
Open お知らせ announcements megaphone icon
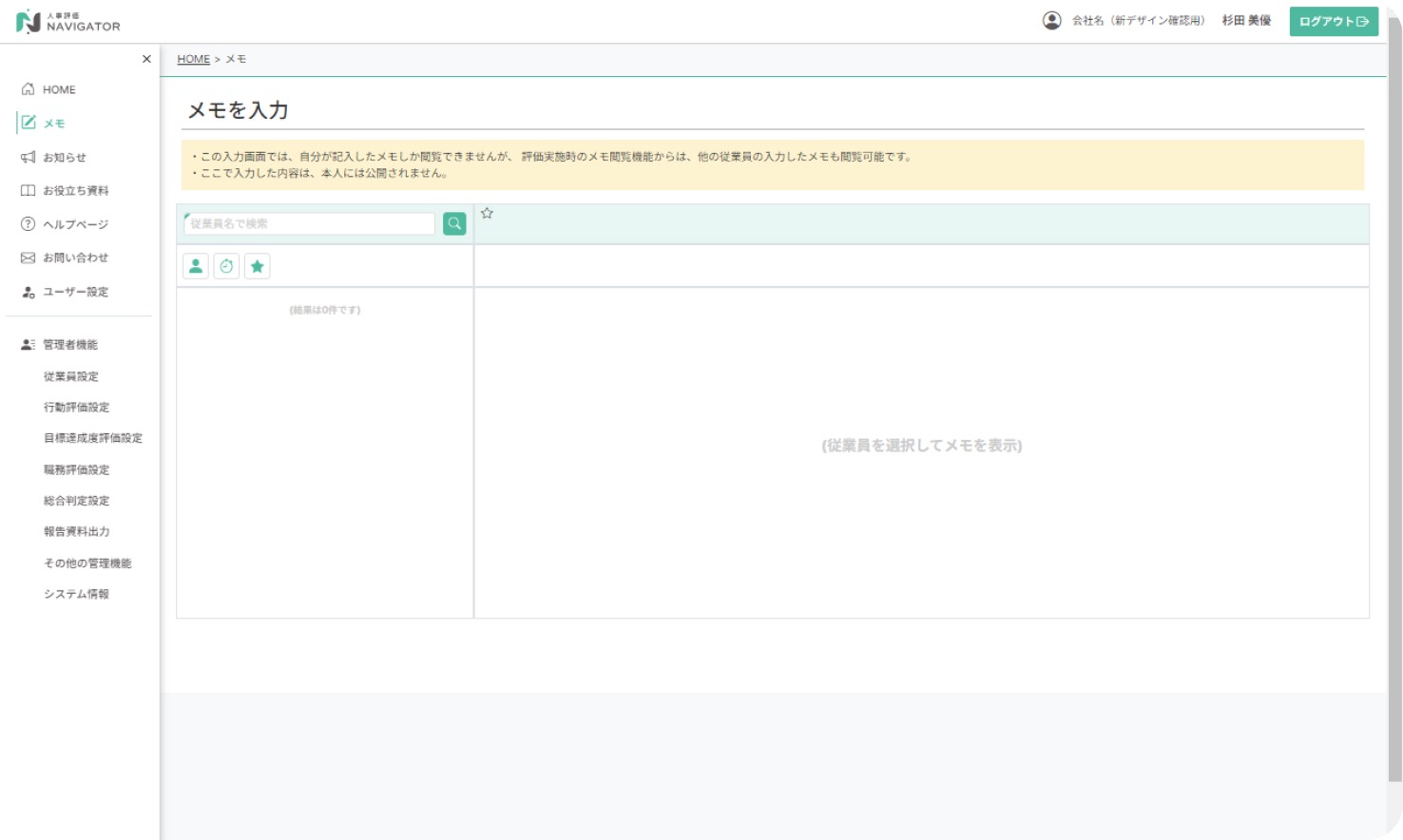29,158
